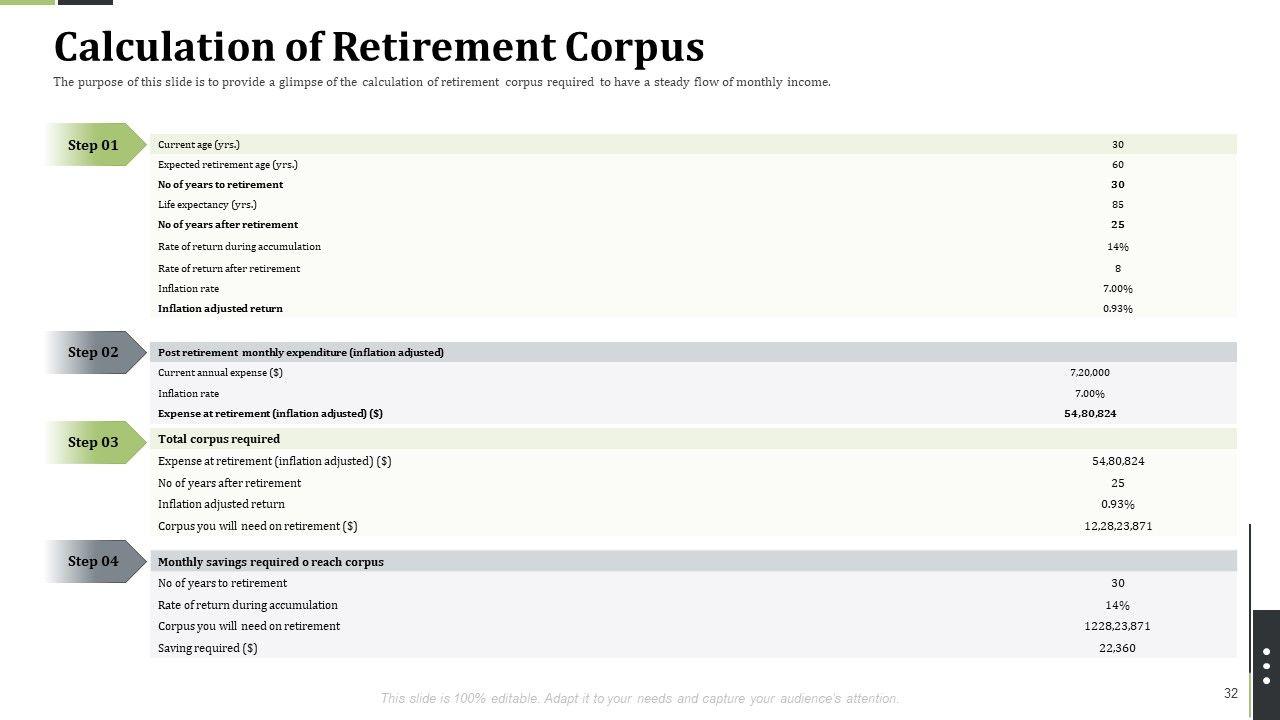Select the Expected retirement age value 60
Viewport: 1280px width, 720px height.
click(x=1117, y=164)
